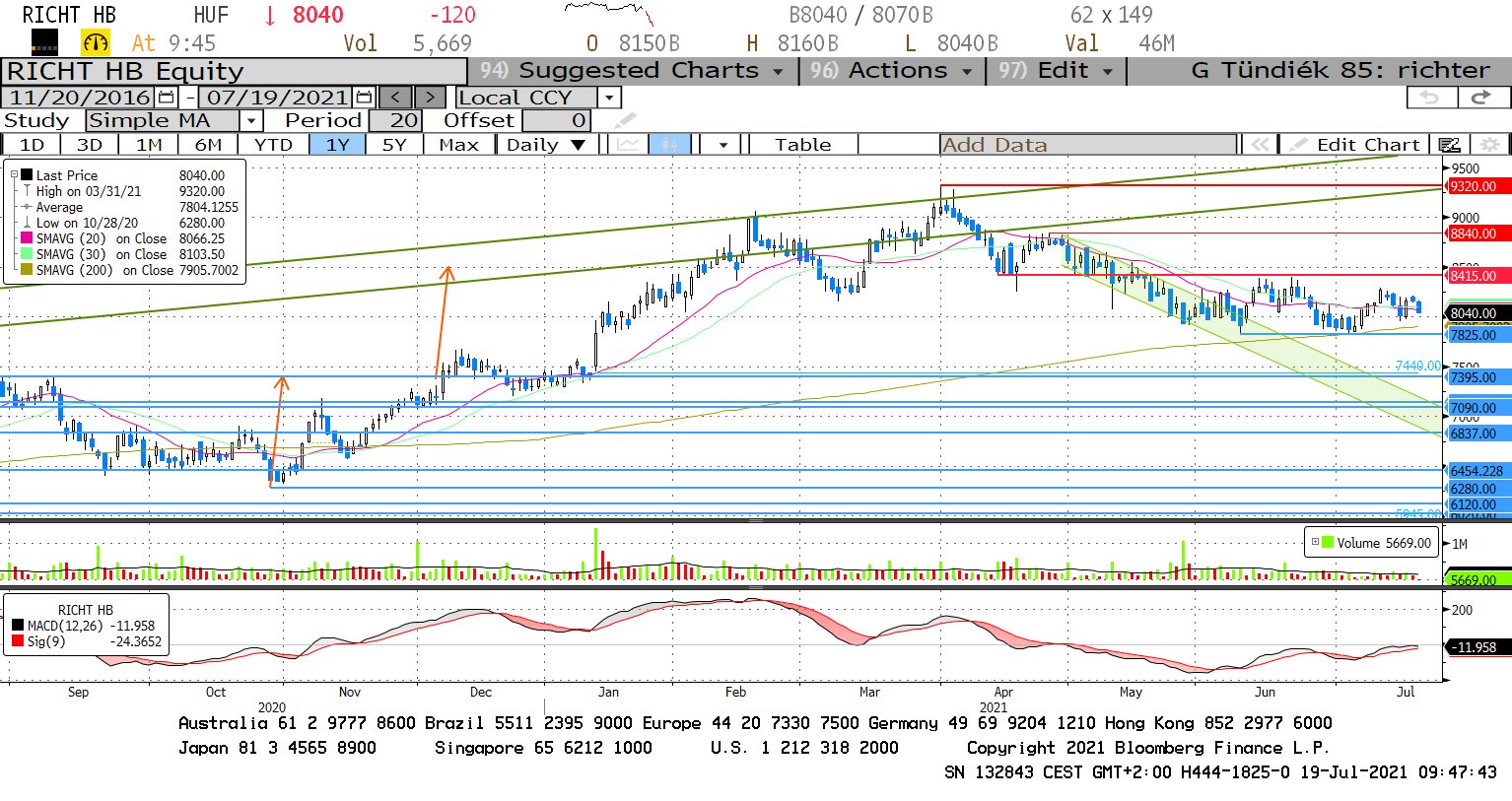Image resolution: width=1512 pixels, height=801 pixels.
Task: Select the line chart type icon
Action: coord(627,145)
